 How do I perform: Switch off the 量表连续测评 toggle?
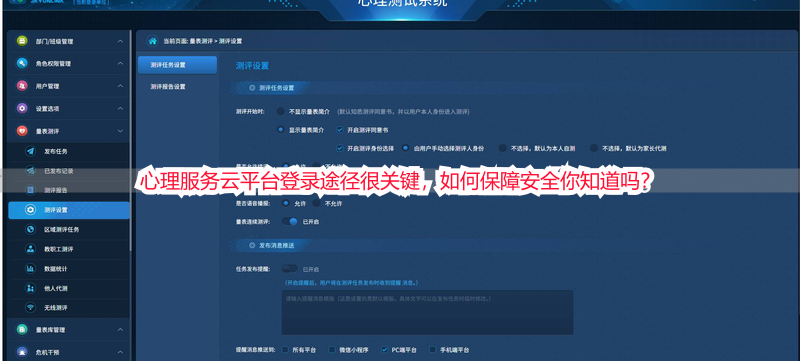290,222
